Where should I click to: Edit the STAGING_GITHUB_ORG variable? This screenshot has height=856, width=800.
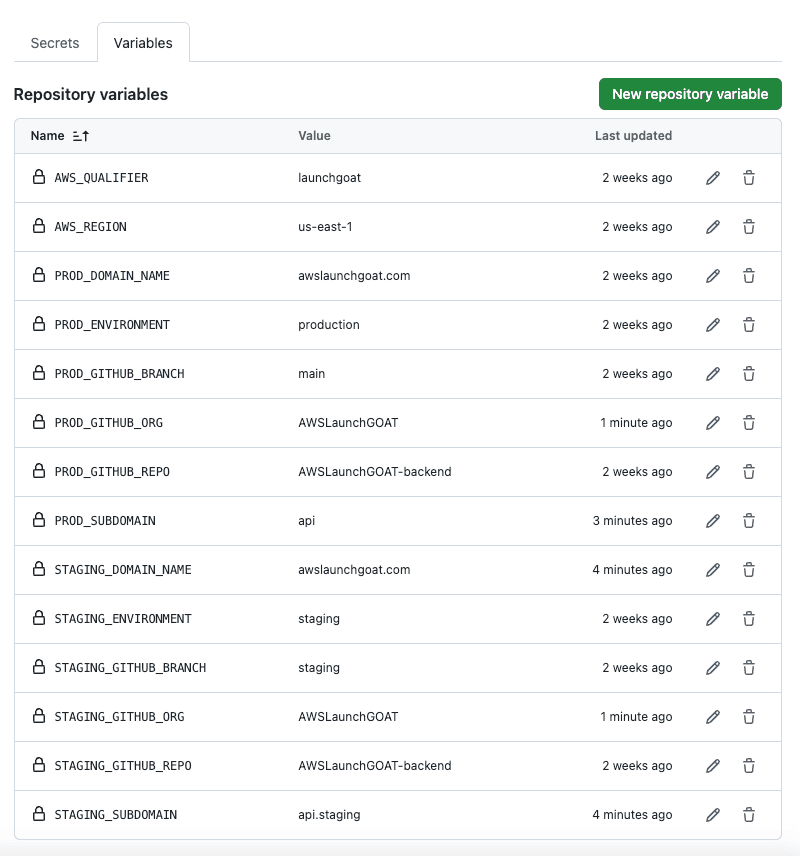[713, 717]
